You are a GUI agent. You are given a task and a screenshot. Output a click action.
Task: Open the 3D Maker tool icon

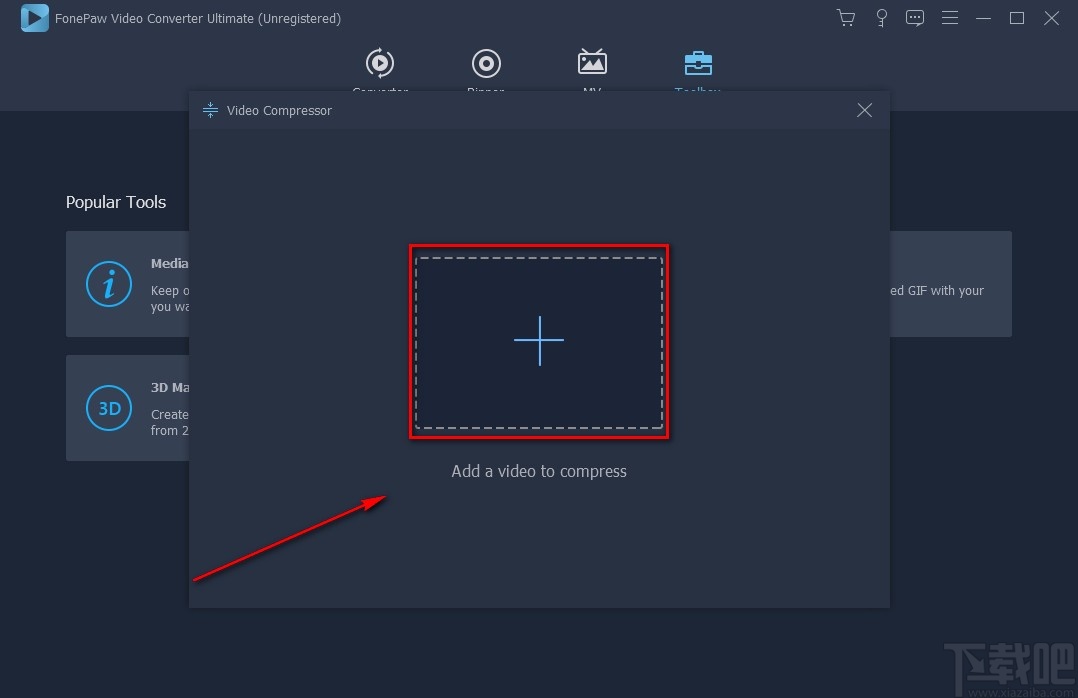point(109,408)
